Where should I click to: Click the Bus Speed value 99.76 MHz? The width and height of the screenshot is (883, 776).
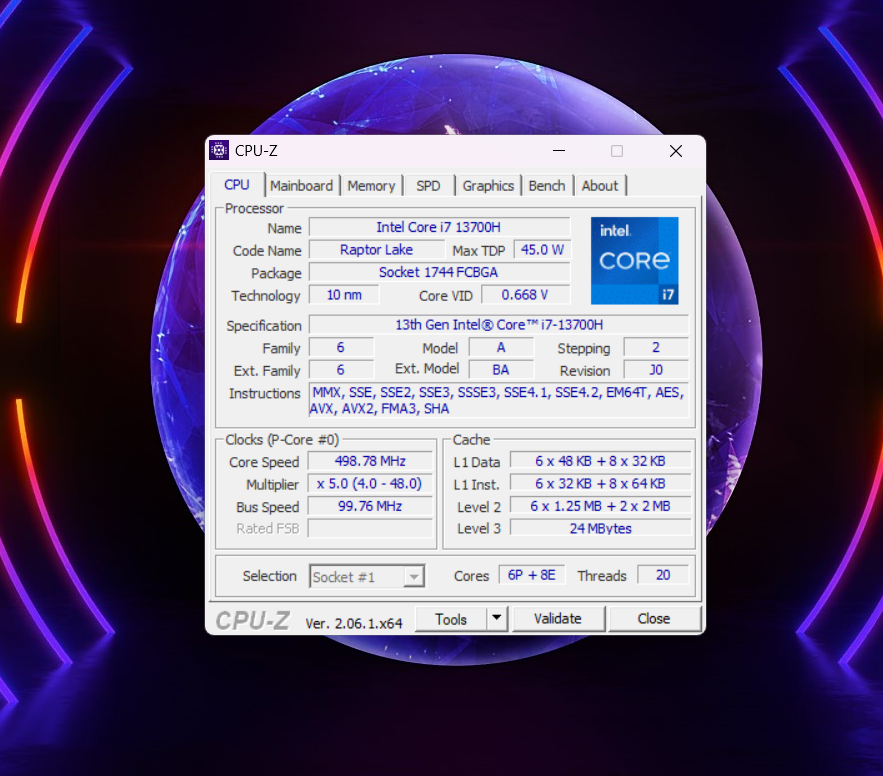coord(371,506)
